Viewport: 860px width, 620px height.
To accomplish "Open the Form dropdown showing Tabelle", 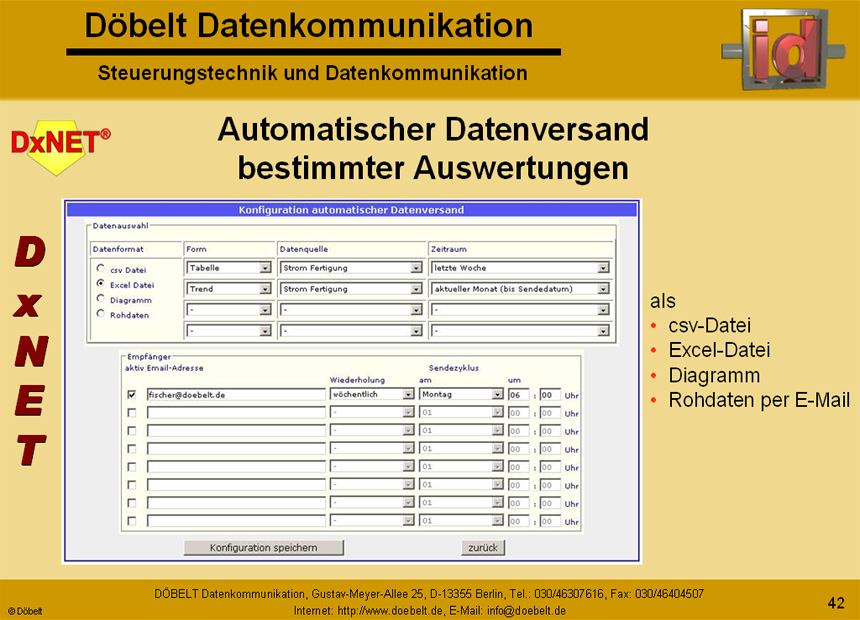I will 229,268.
